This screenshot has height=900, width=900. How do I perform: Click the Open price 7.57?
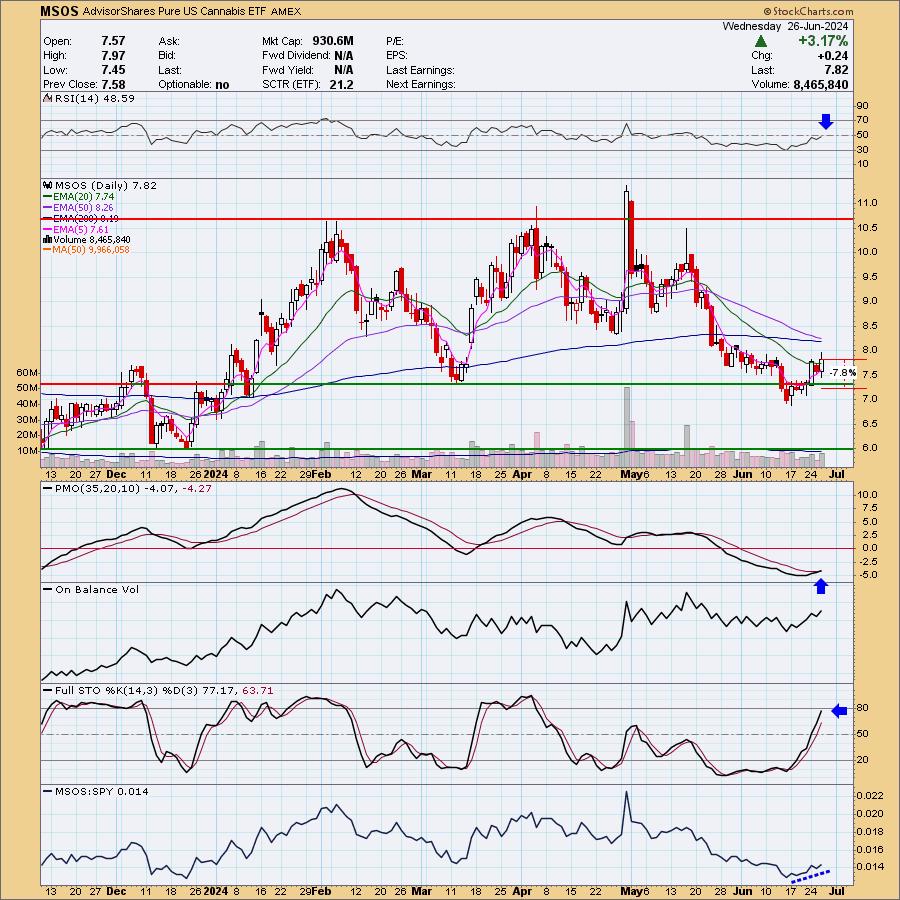[113, 41]
